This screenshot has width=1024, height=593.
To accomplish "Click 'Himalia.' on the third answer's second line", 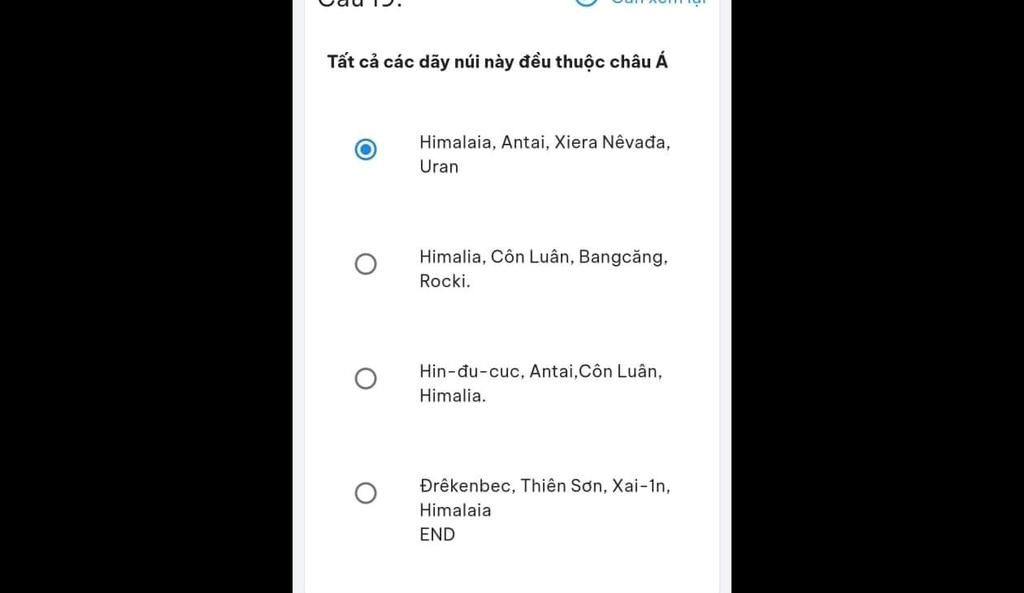I will pyautogui.click(x=453, y=396).
